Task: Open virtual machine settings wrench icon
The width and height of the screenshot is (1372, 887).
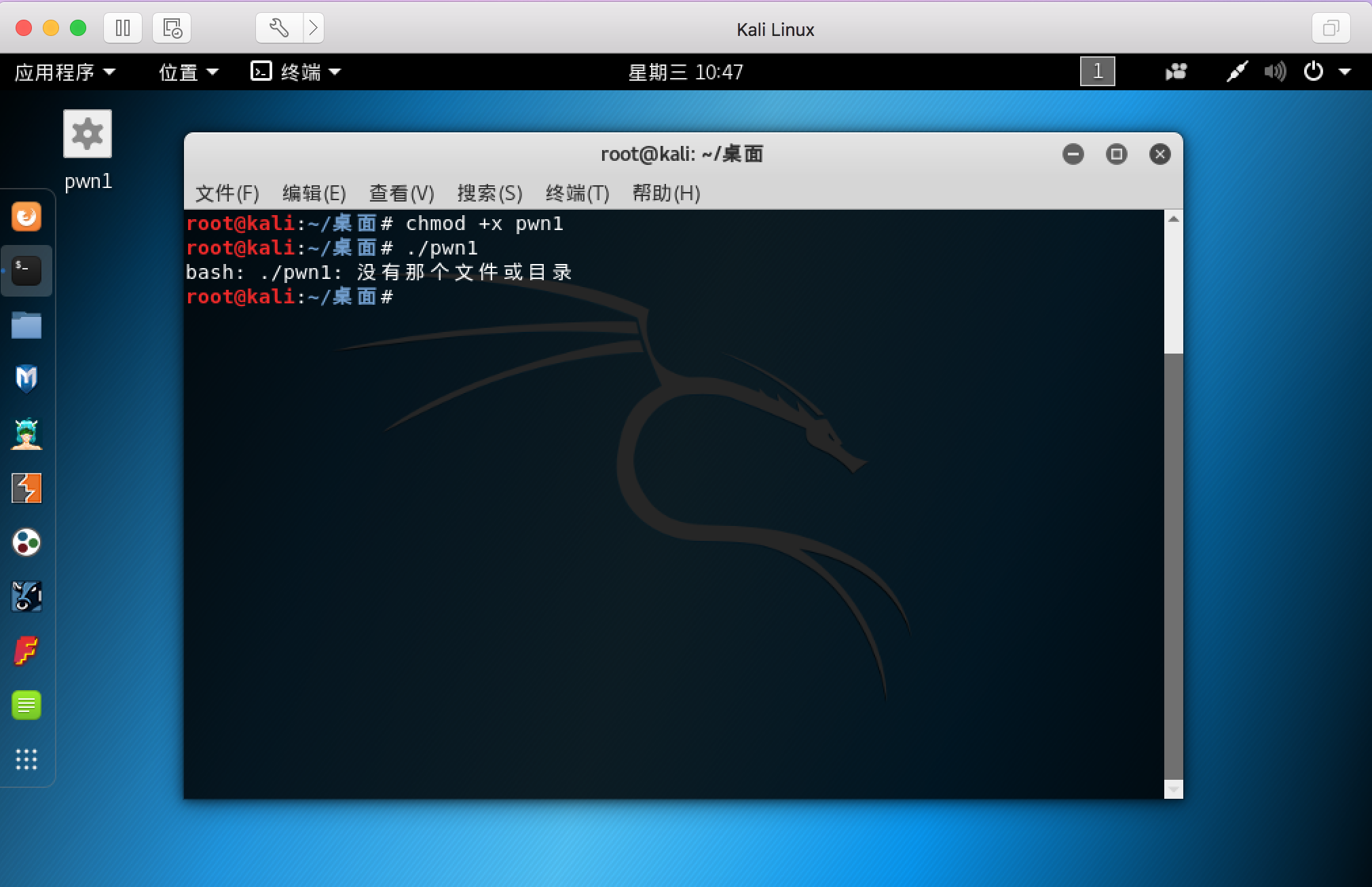Action: 279,29
